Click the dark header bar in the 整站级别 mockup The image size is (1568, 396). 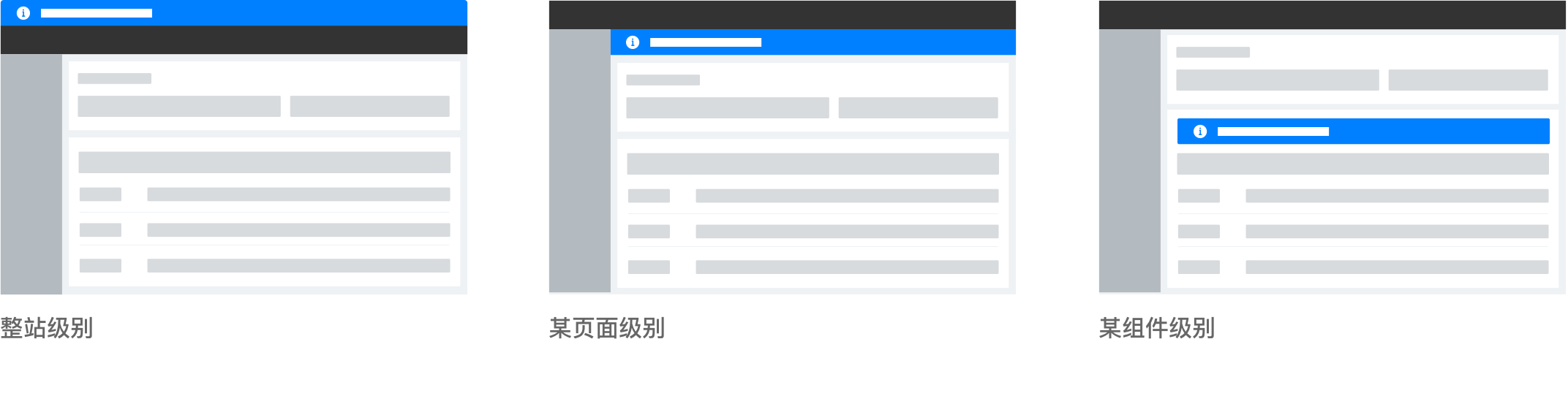[x=234, y=40]
